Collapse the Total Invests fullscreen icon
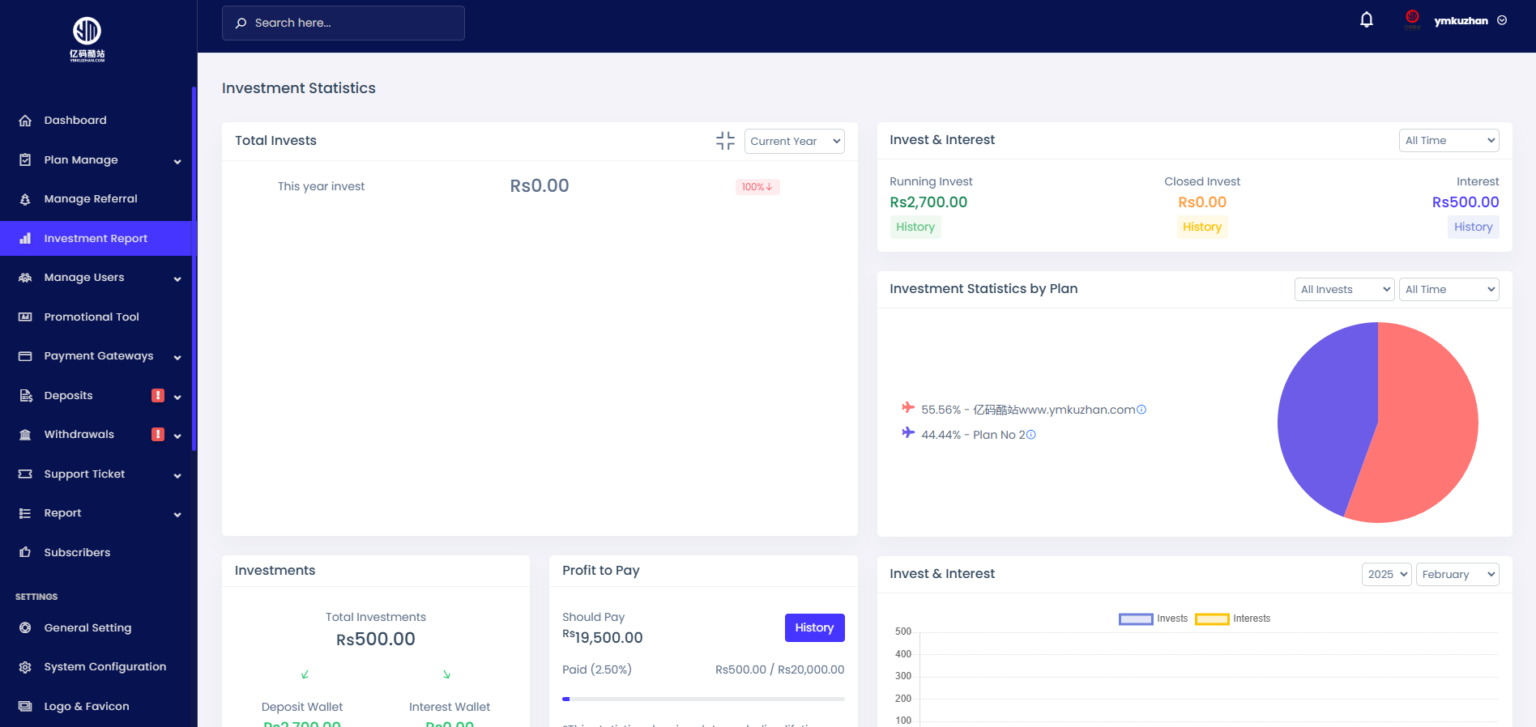The width and height of the screenshot is (1536, 727). click(725, 141)
